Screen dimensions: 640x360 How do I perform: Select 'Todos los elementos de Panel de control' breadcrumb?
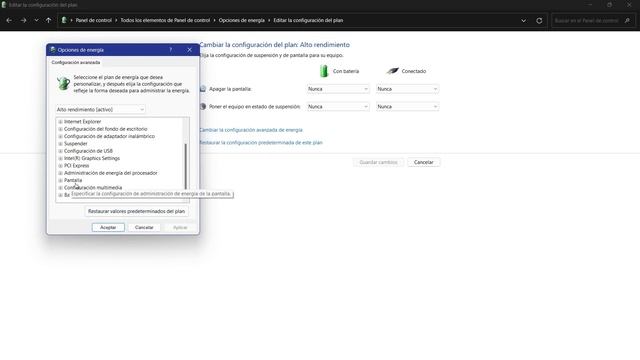[165, 20]
